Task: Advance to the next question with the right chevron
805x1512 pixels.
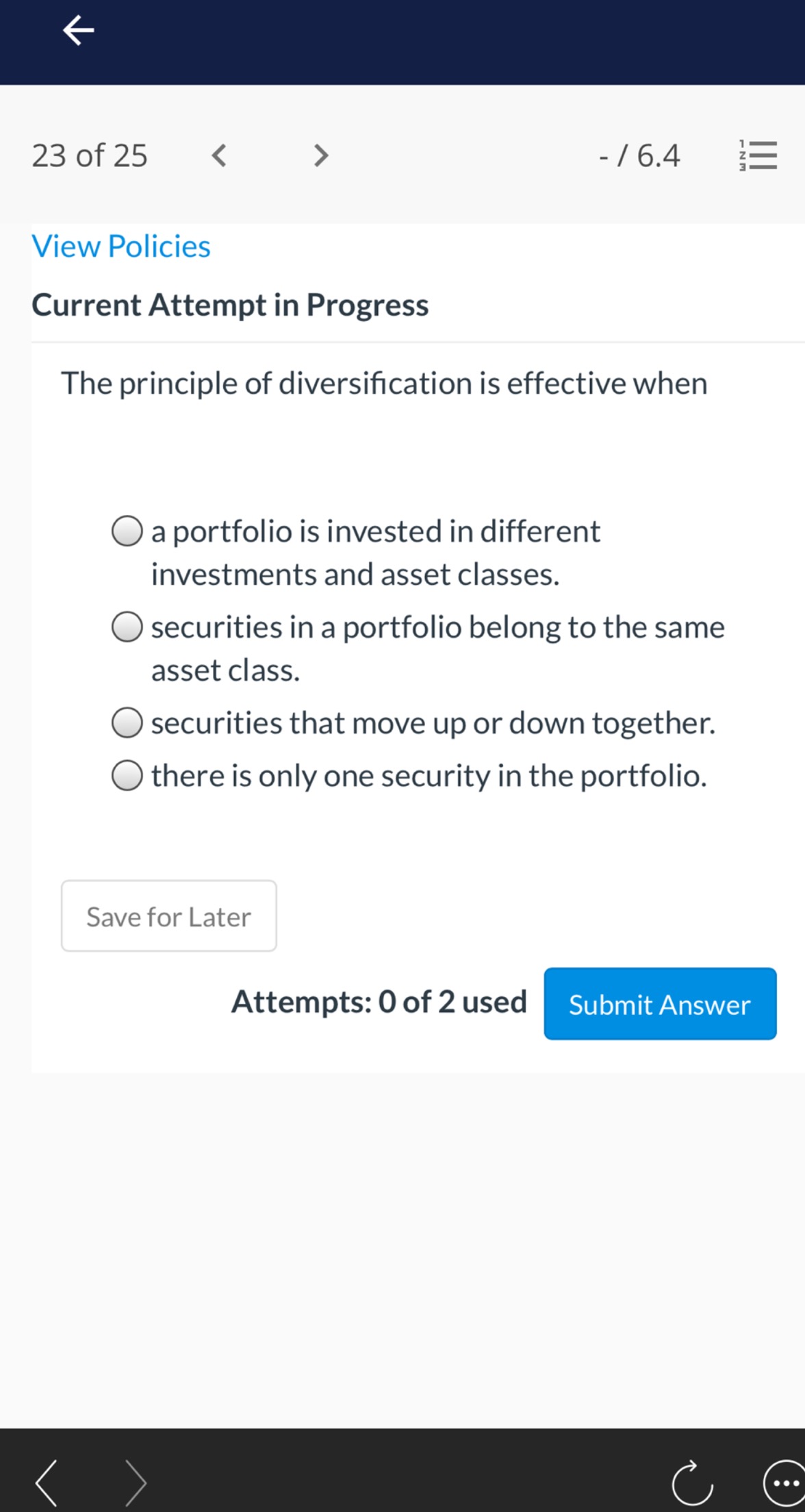Action: point(320,156)
